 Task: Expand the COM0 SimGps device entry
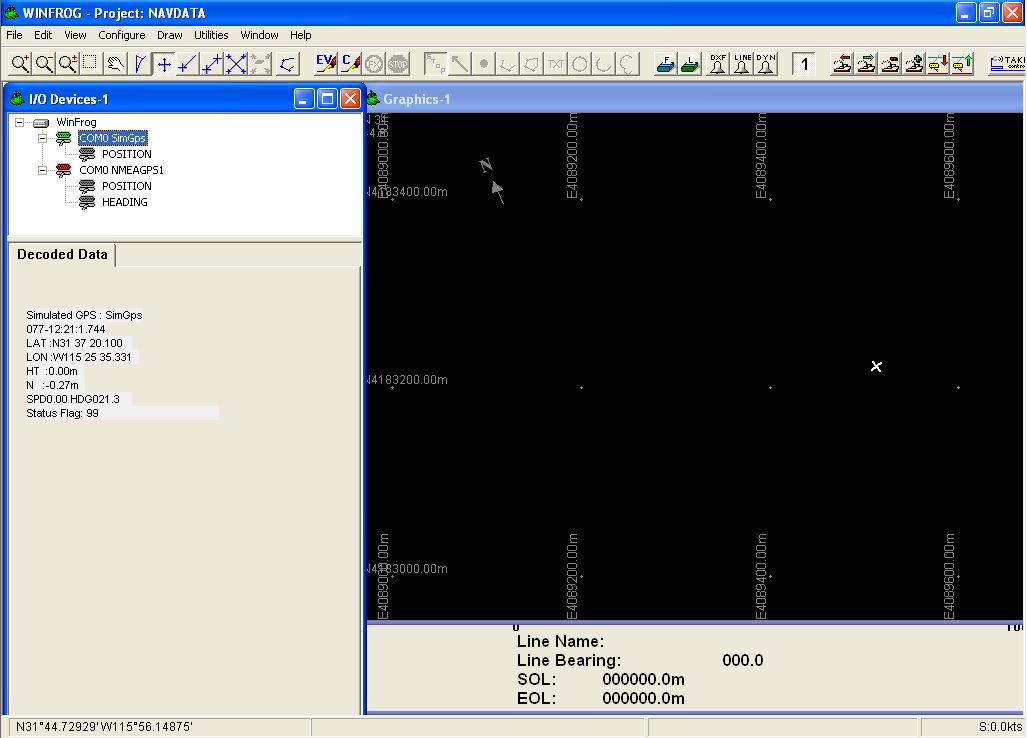[43, 138]
